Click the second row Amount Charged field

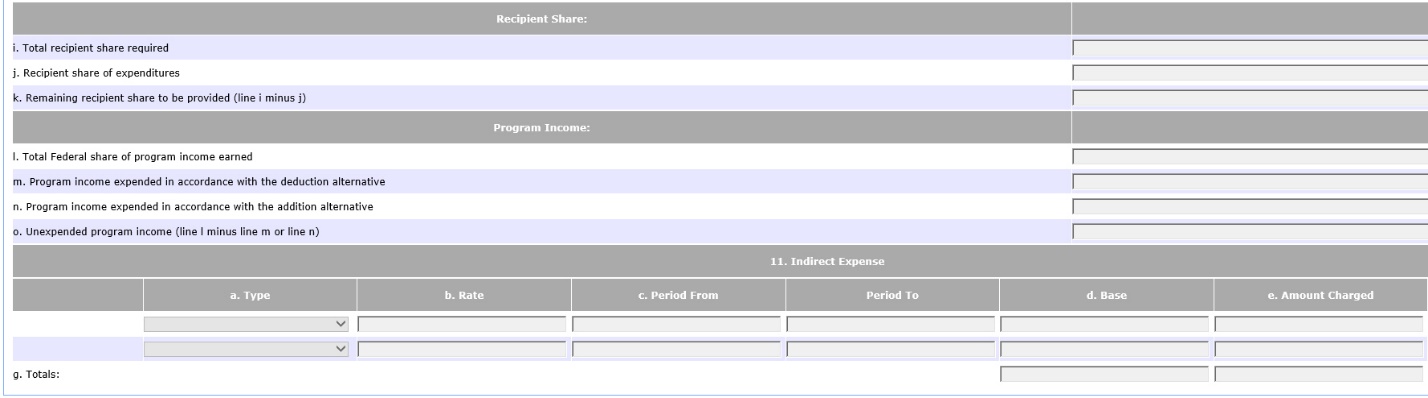pos(1319,349)
